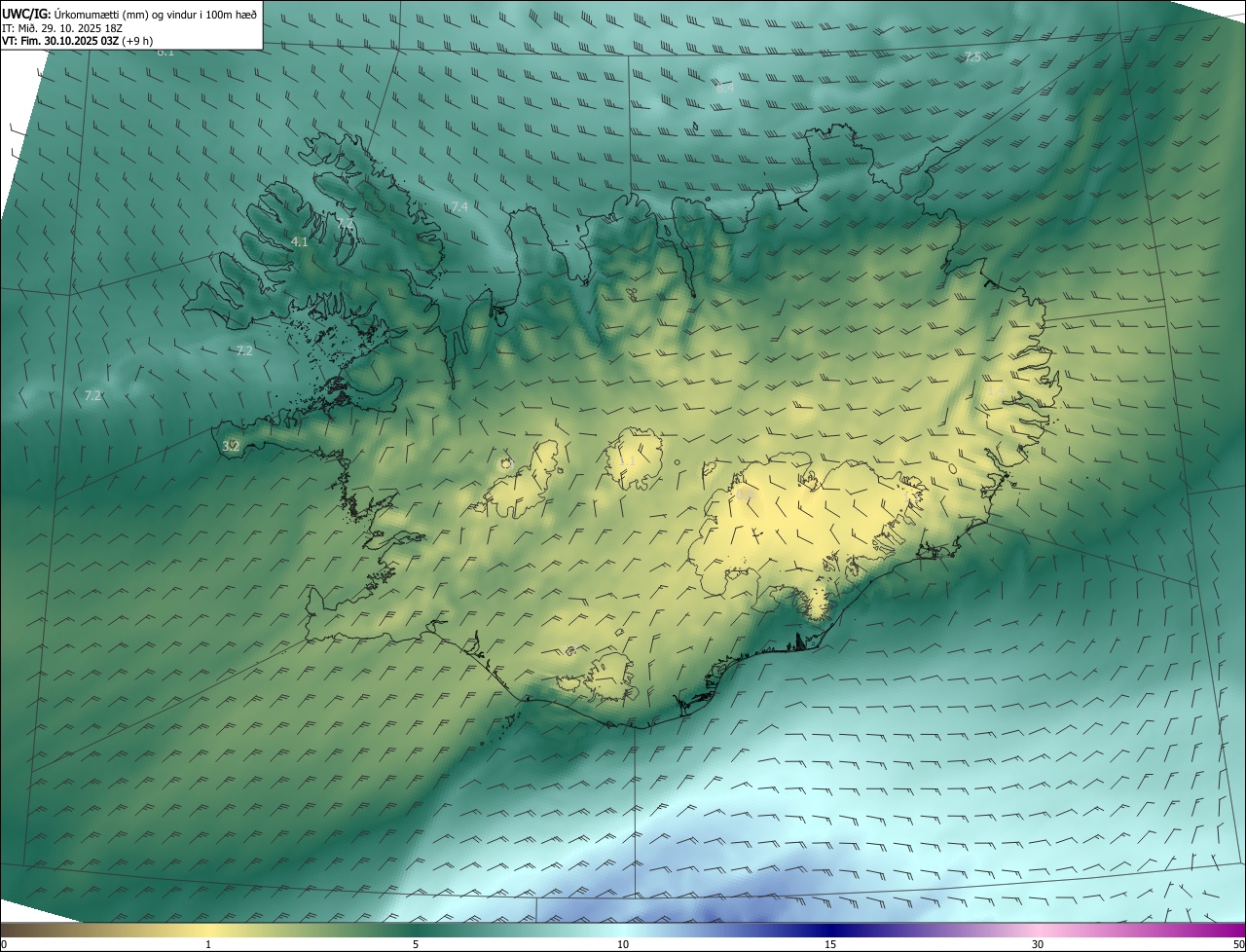The image size is (1246, 952).
Task: Click the "15" tick on the color scale
Action: (830, 945)
